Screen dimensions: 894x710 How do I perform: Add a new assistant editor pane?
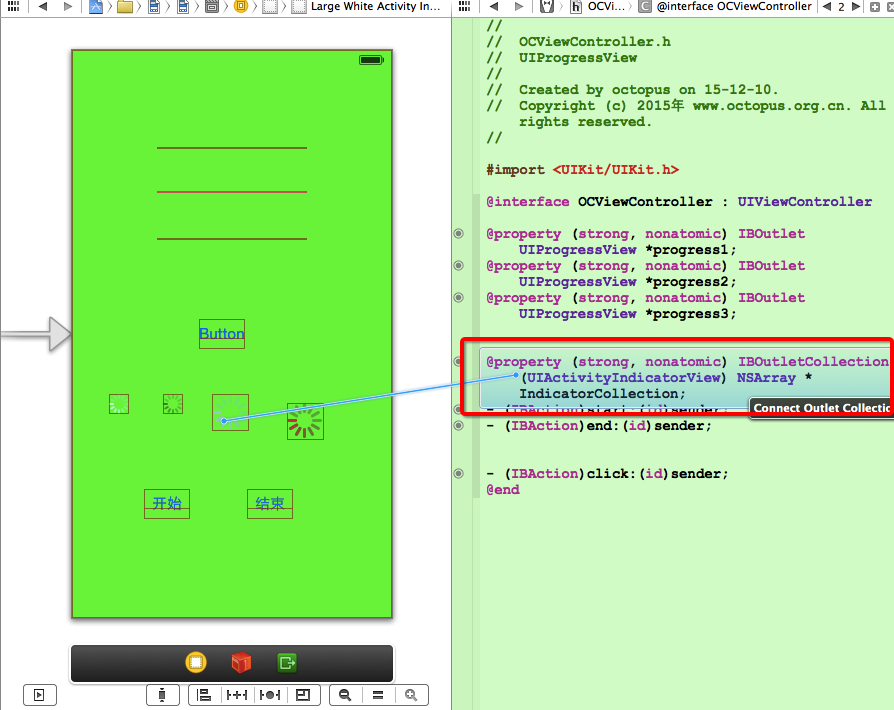click(875, 7)
